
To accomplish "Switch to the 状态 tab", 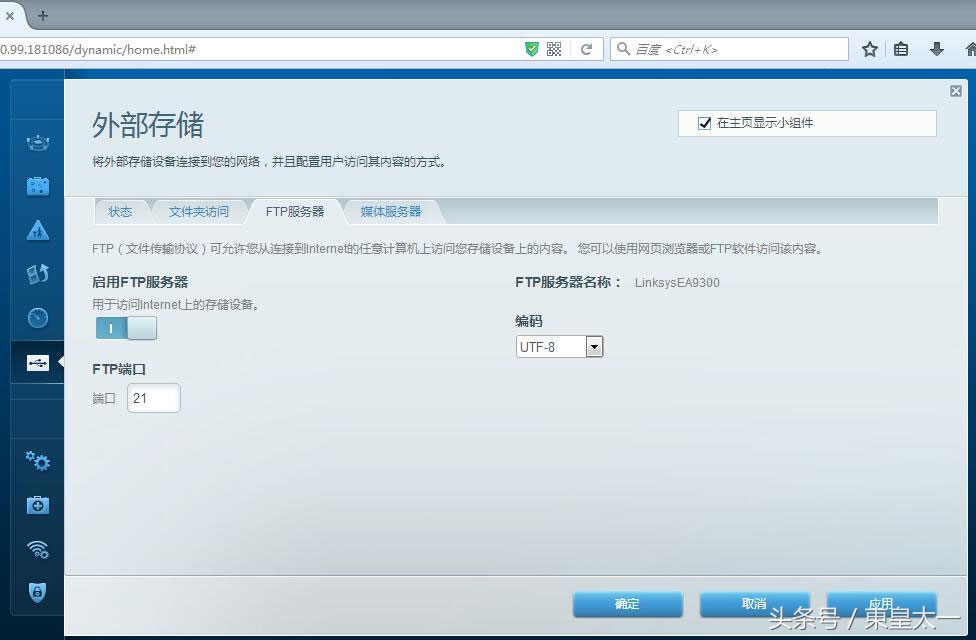I will coord(120,211).
